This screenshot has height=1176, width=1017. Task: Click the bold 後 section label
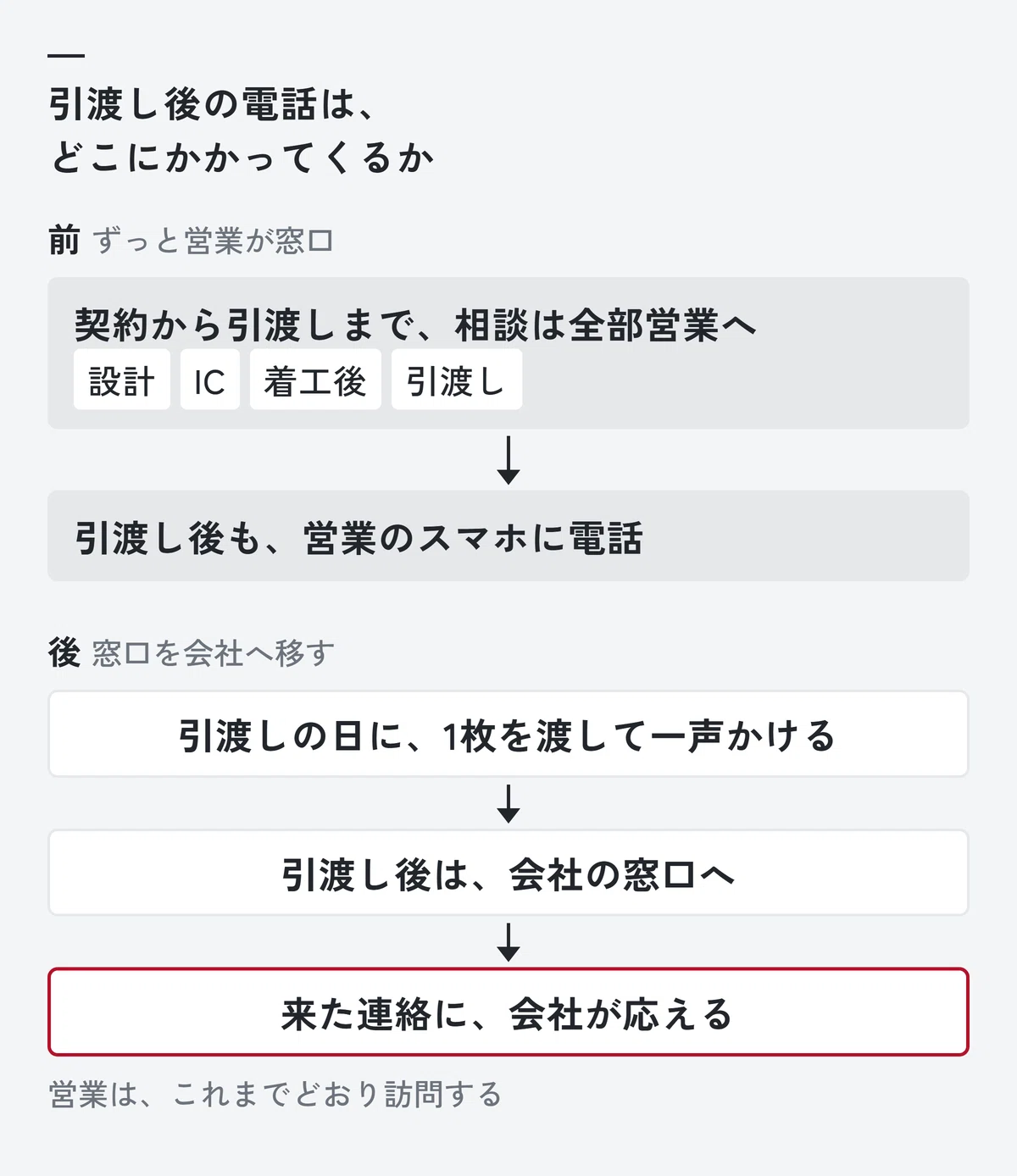64,652
